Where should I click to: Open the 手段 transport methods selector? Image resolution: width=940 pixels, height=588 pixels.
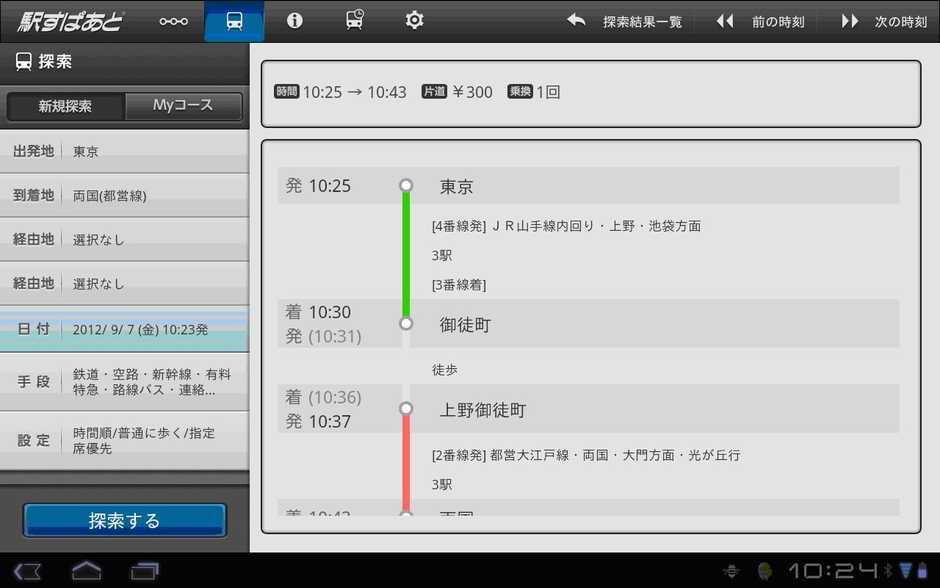click(124, 382)
